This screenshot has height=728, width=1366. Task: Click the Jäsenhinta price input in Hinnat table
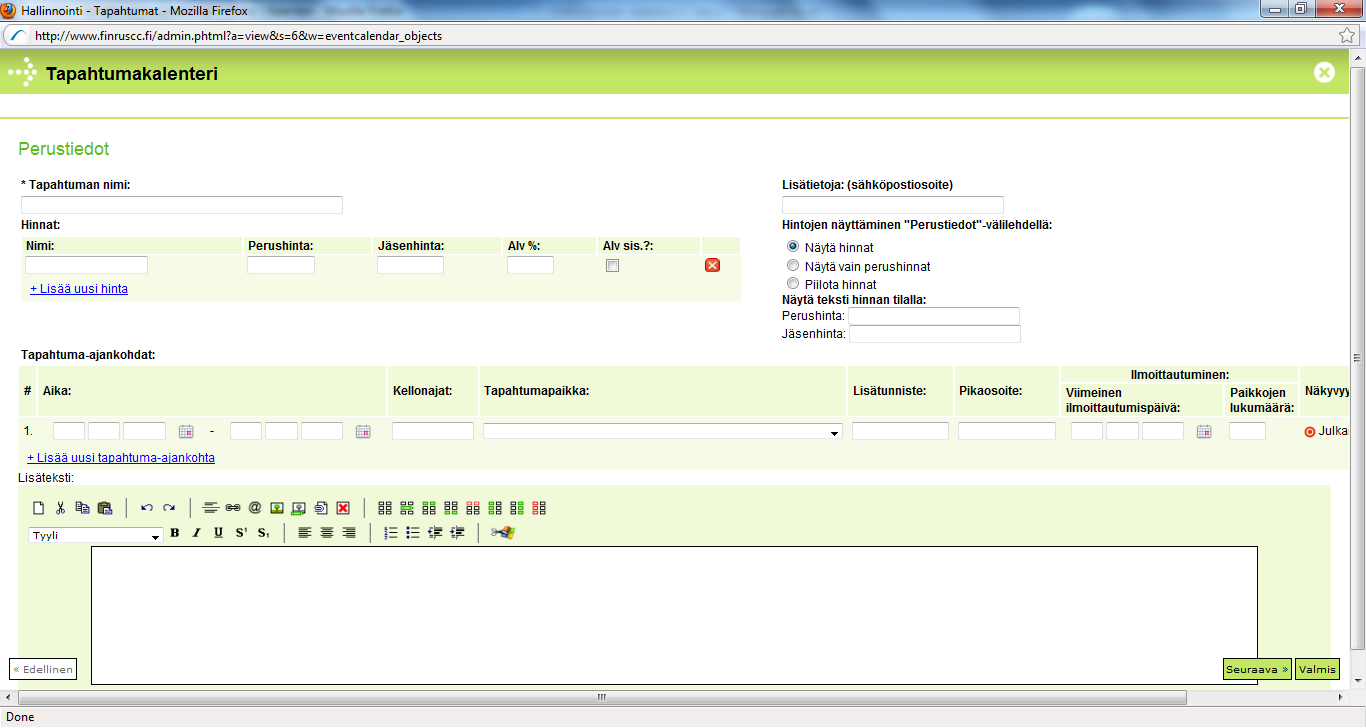[410, 265]
